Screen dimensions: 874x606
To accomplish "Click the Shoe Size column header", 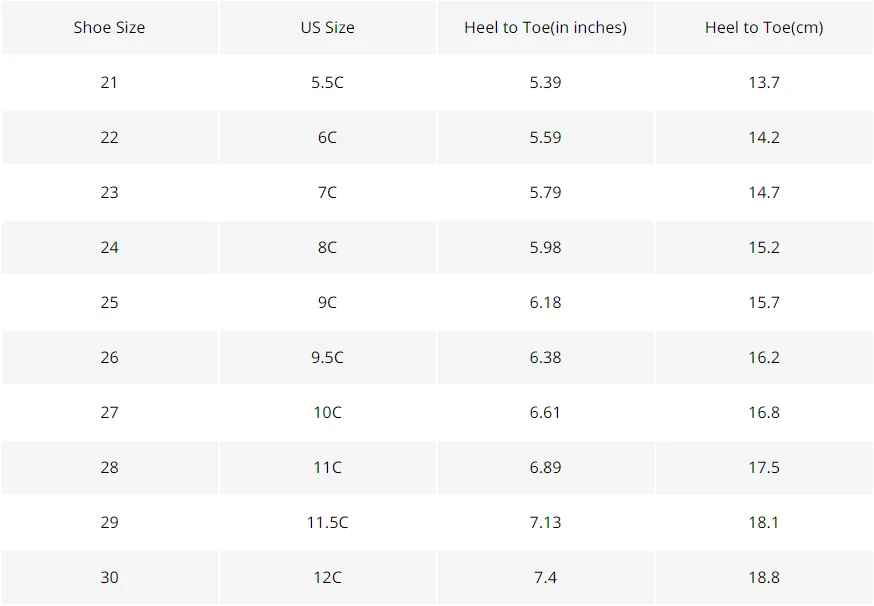I will pos(109,27).
